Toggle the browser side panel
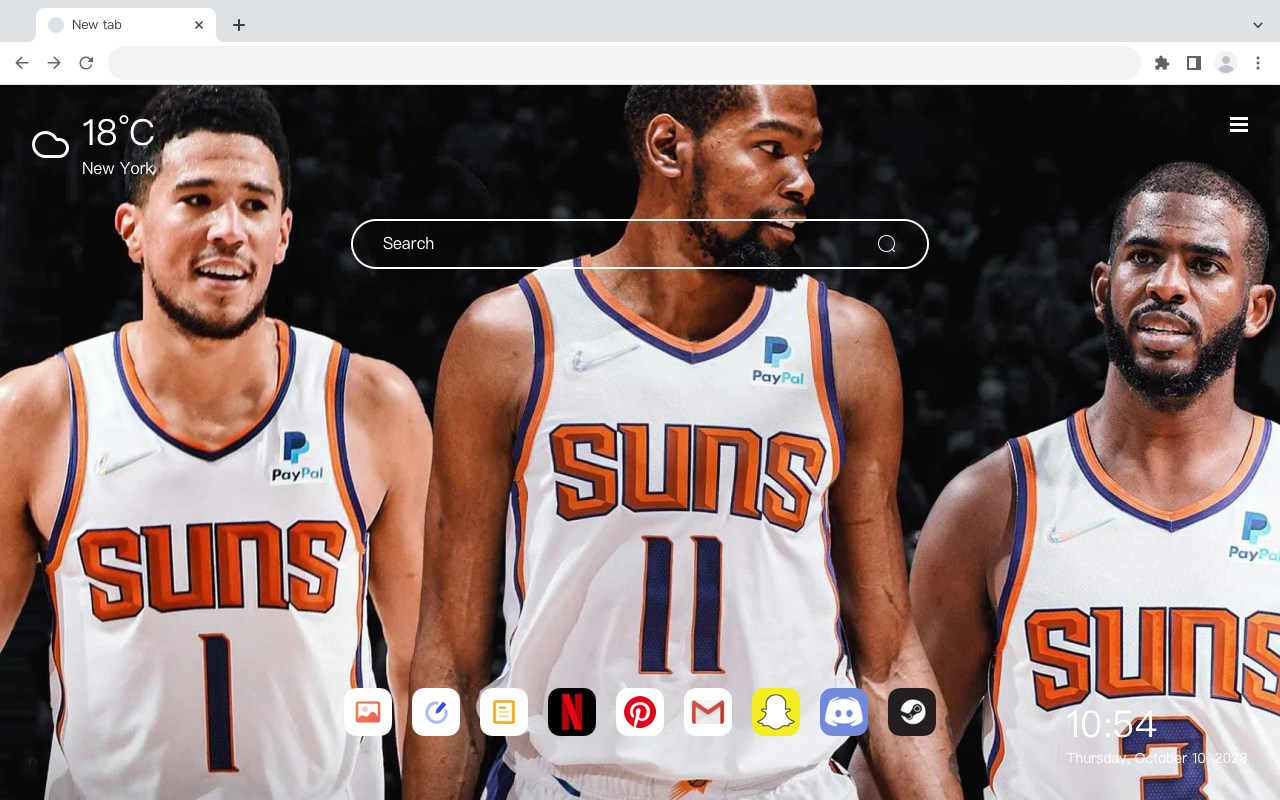The height and width of the screenshot is (800, 1280). point(1193,63)
